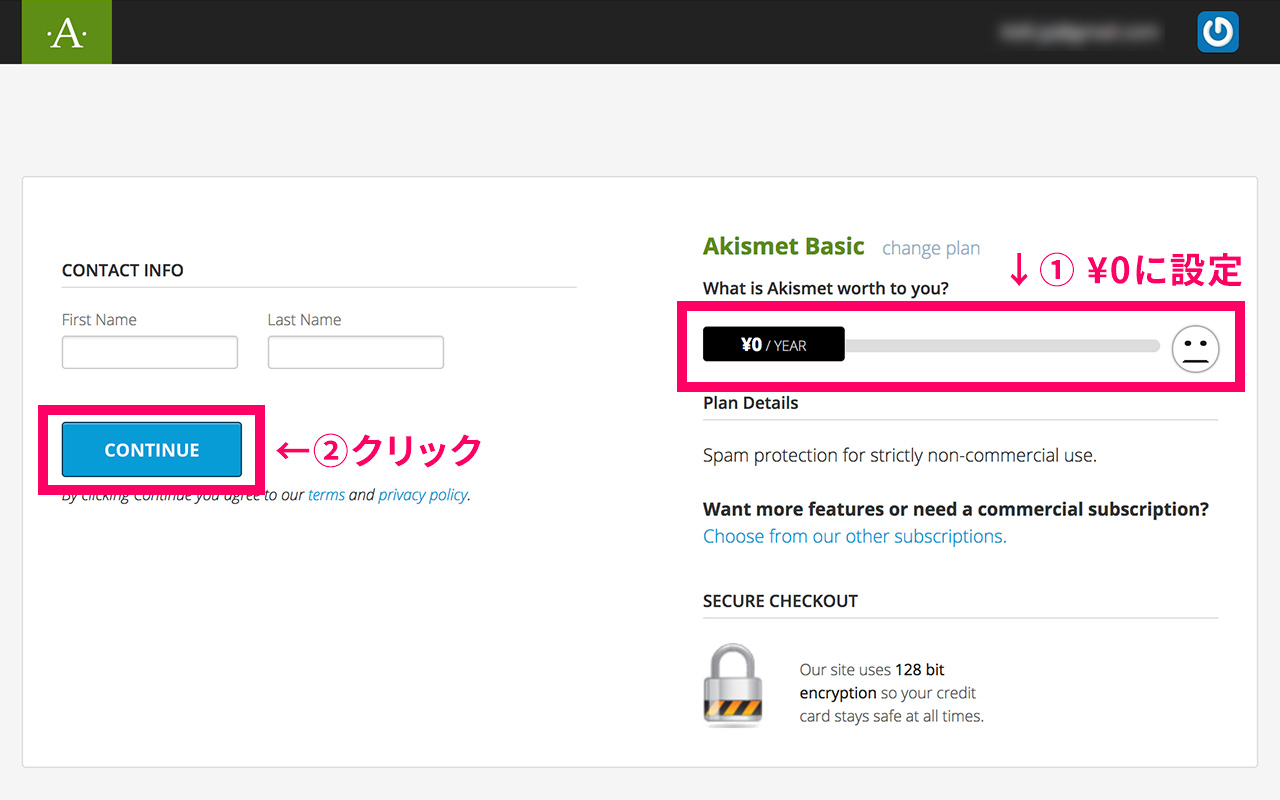Click the Plan Details heading
The image size is (1280, 800).
750,403
